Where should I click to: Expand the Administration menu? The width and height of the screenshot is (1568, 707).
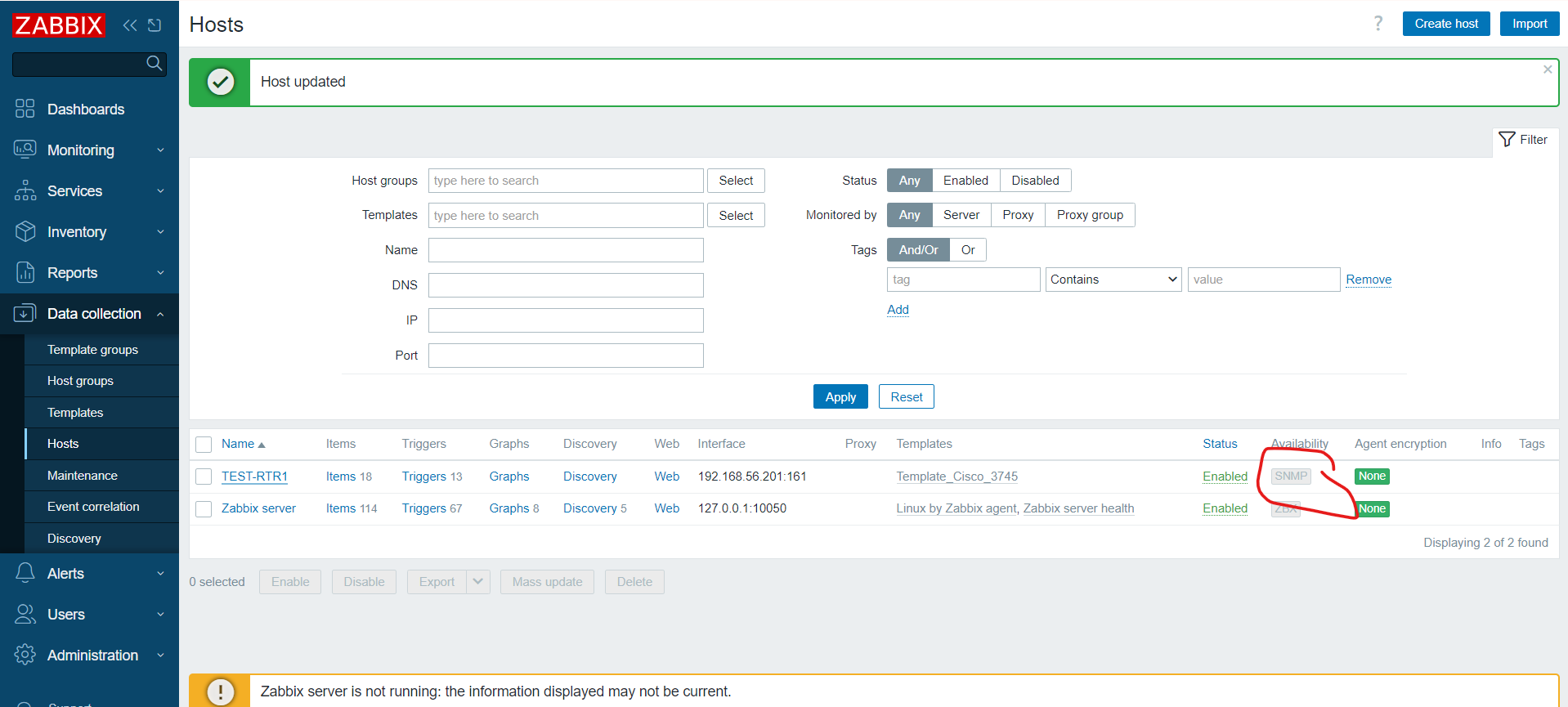coord(89,656)
